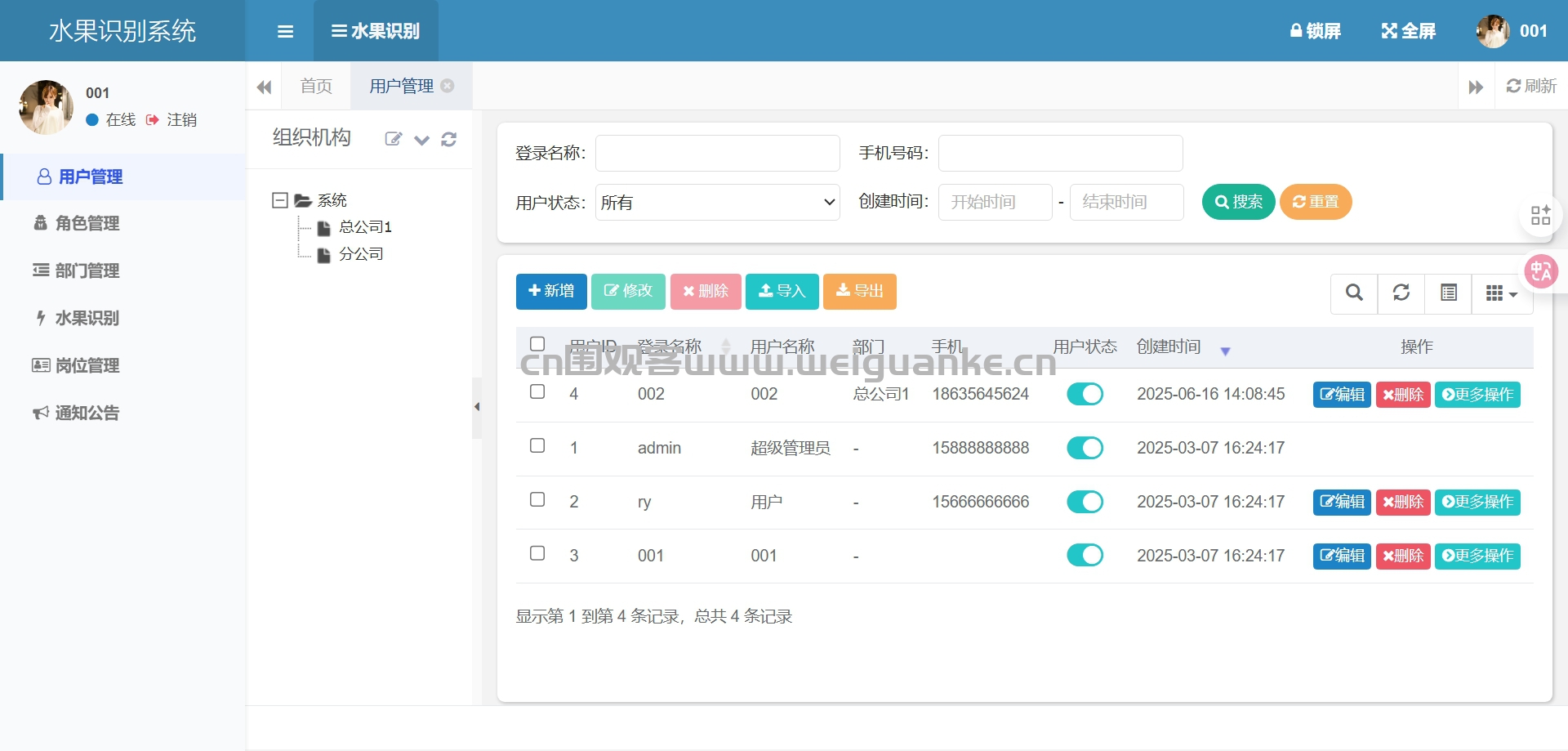Open 岗位管理 in the sidebar

pyautogui.click(x=122, y=365)
